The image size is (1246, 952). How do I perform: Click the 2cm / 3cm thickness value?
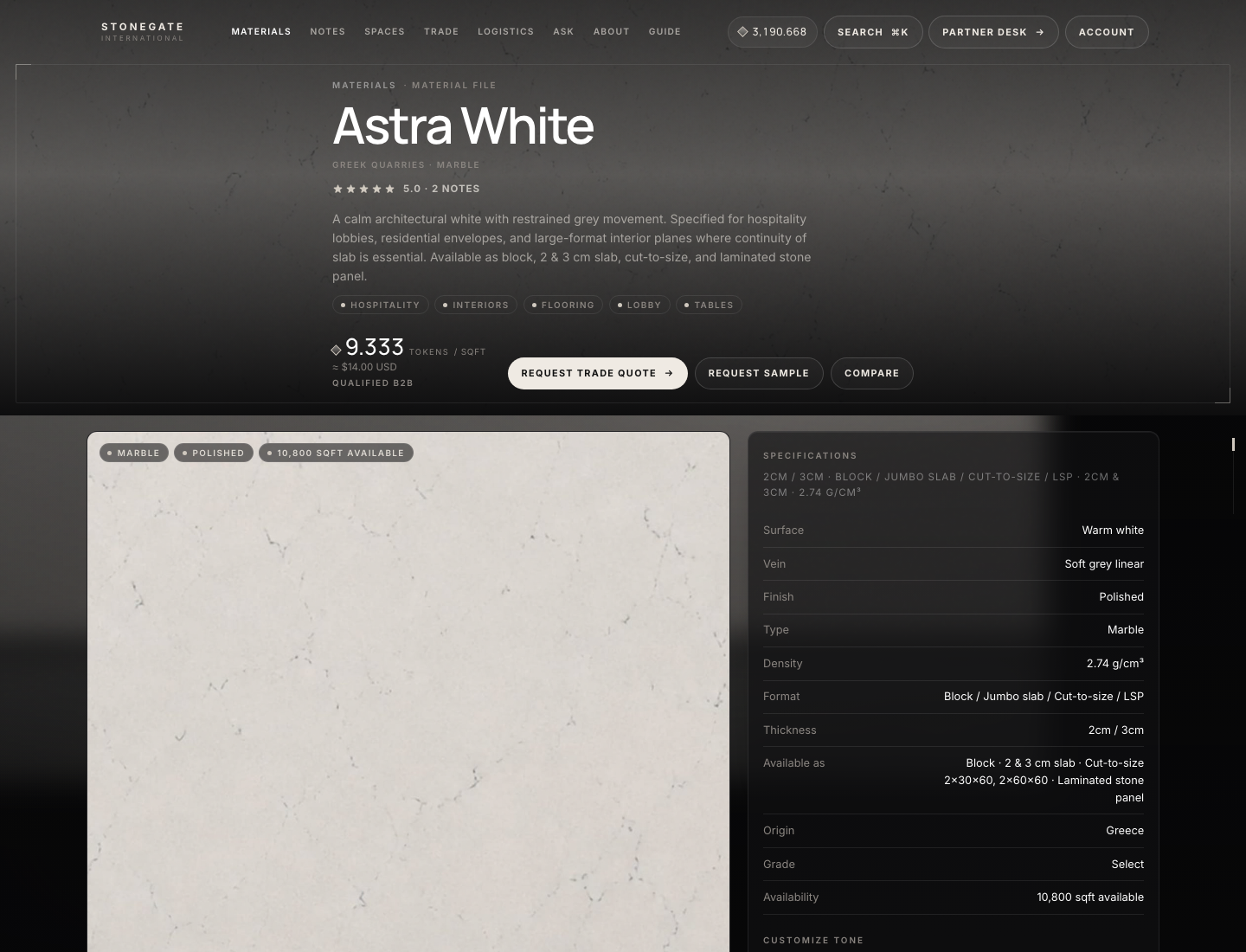point(1116,730)
